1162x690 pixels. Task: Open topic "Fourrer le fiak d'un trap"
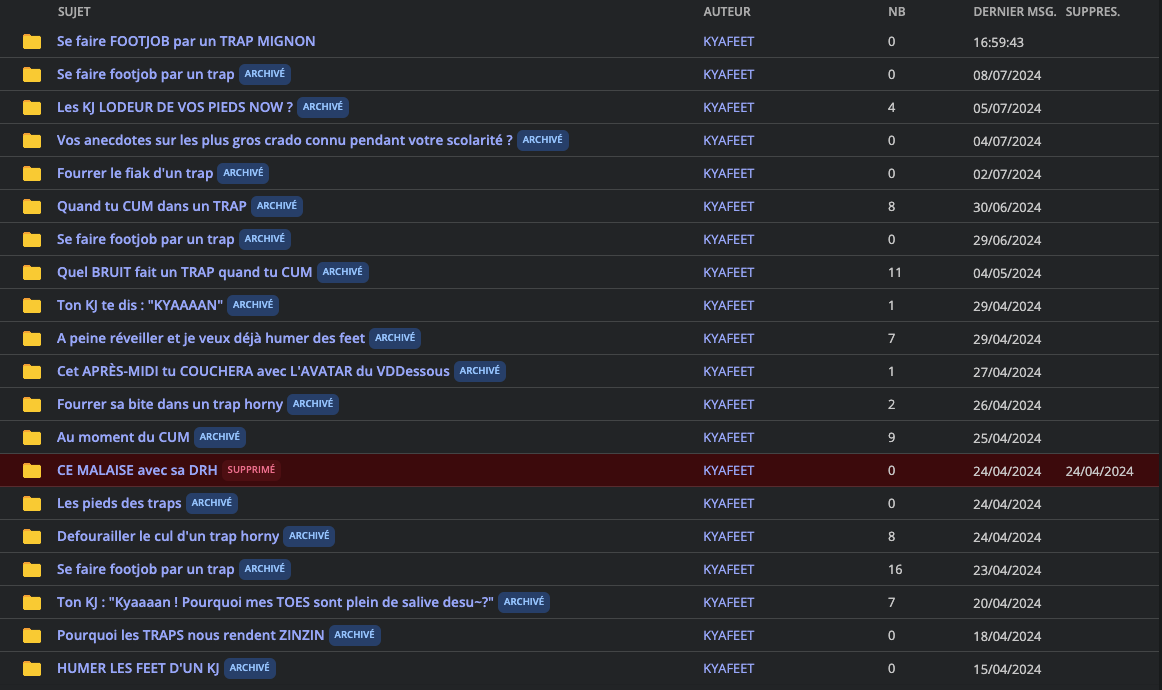point(135,173)
